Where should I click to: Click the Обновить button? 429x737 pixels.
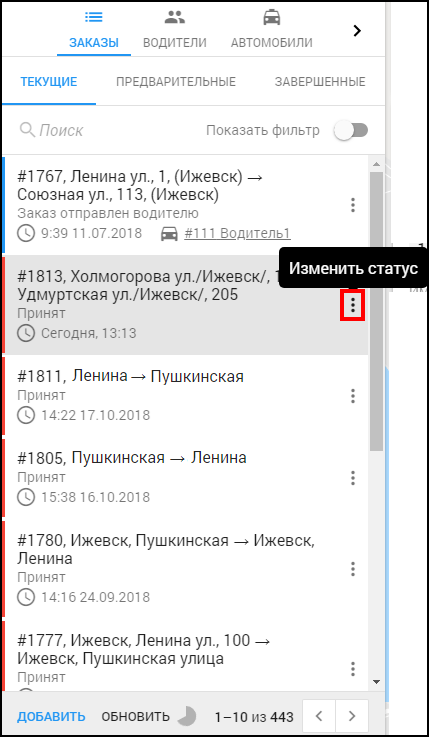[136, 717]
